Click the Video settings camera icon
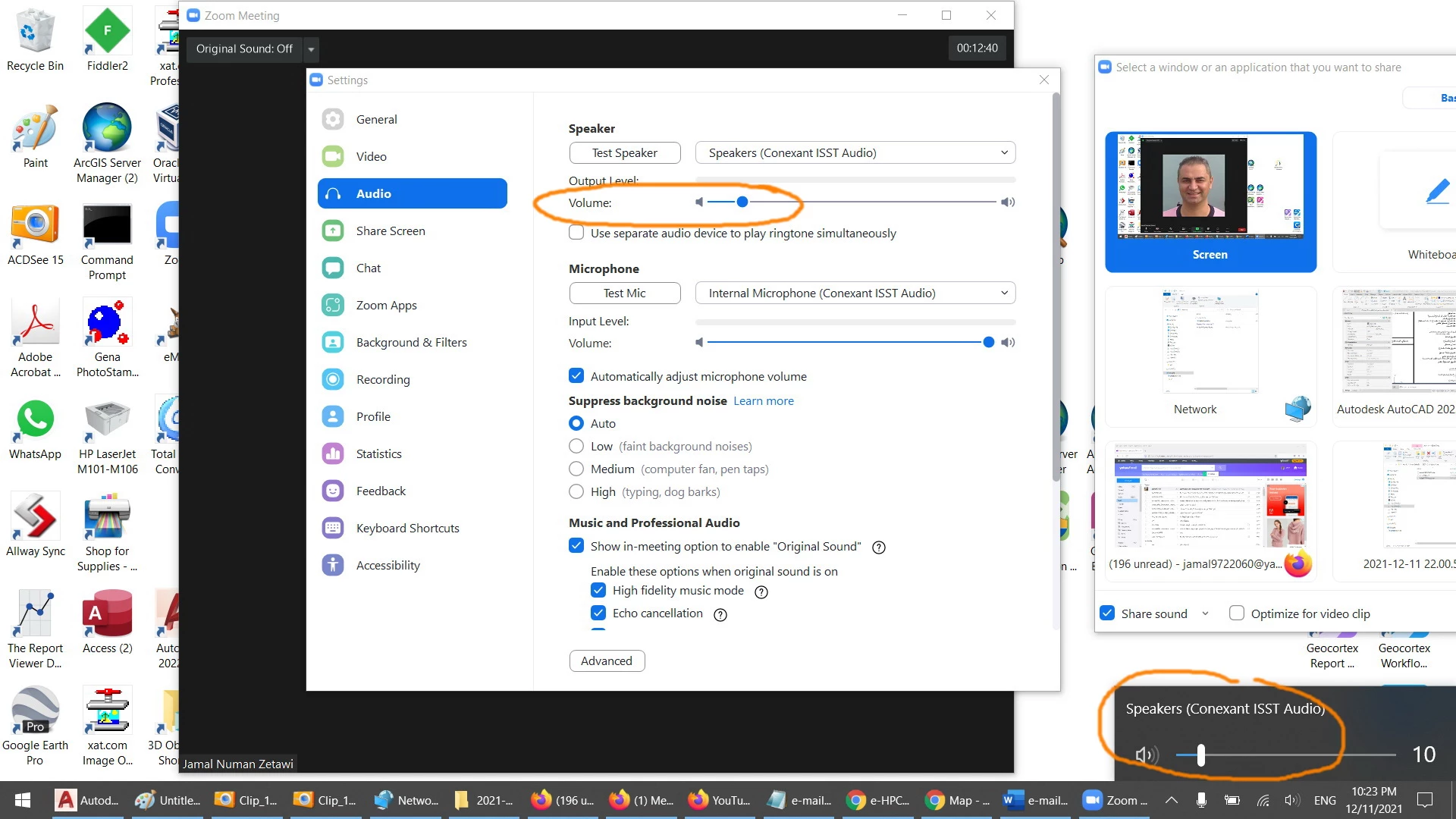This screenshot has width=1456, height=819. click(x=332, y=156)
